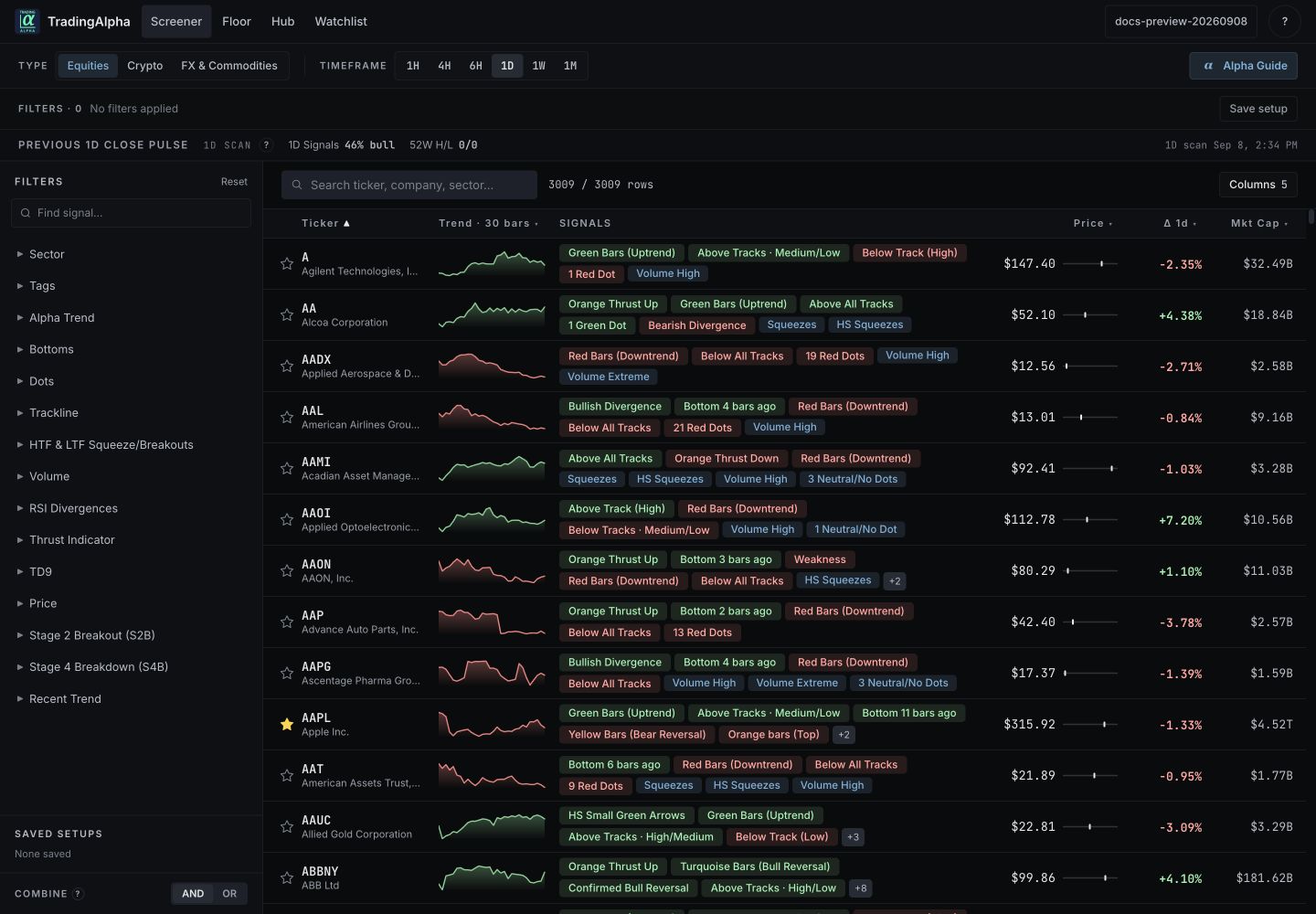The height and width of the screenshot is (914, 1316).
Task: Expand the Bottoms filter group
Action: [x=132, y=349]
